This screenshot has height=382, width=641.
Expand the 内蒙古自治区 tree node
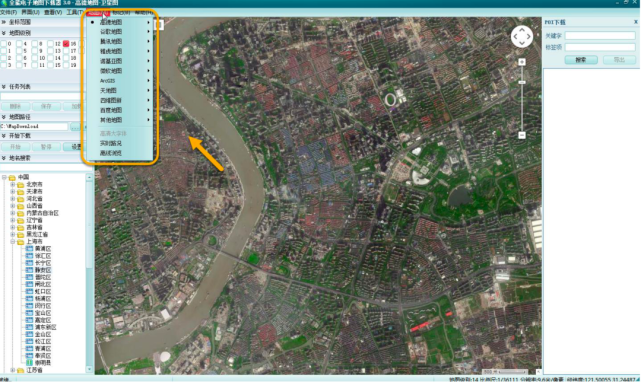click(x=13, y=213)
